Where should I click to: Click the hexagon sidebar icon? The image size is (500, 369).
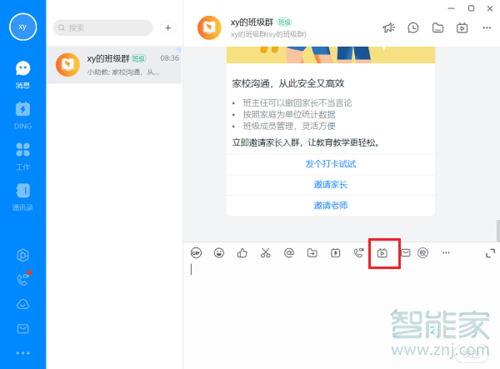(x=23, y=255)
